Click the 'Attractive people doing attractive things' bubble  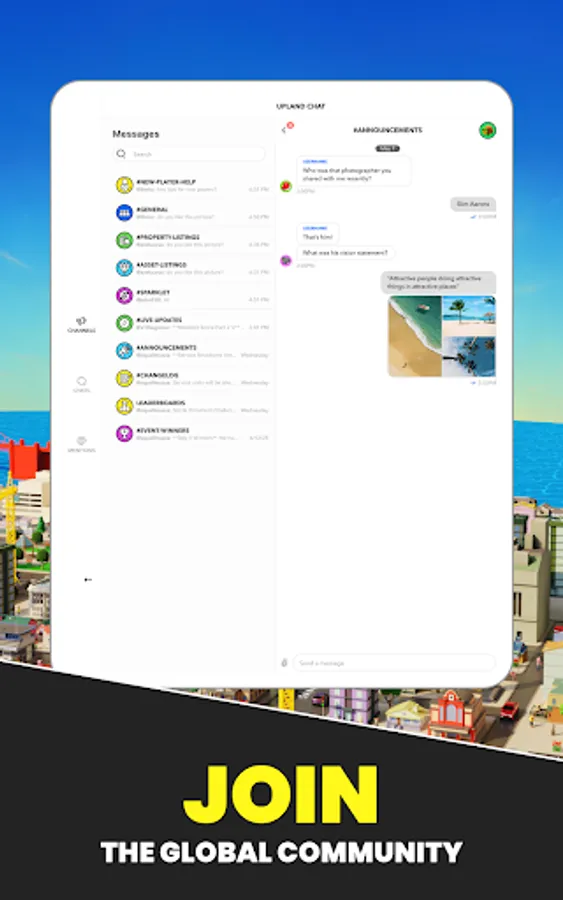click(x=438, y=282)
